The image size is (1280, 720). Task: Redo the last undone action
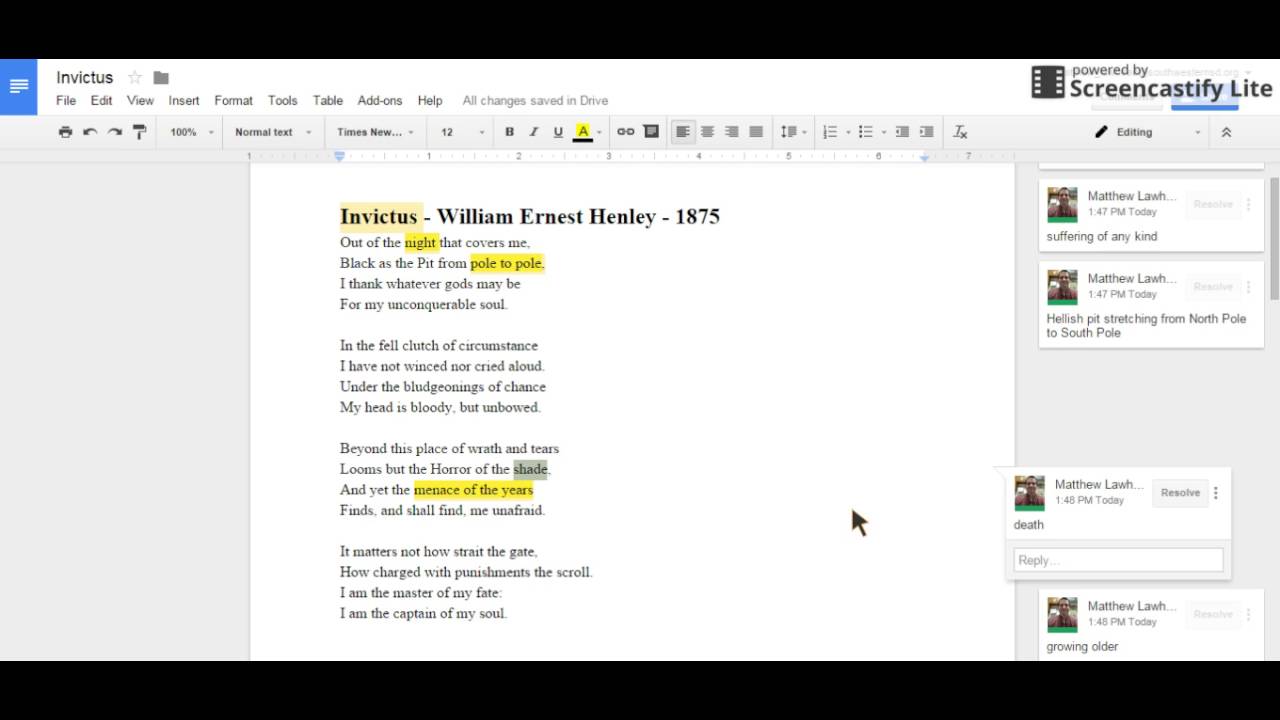[115, 132]
